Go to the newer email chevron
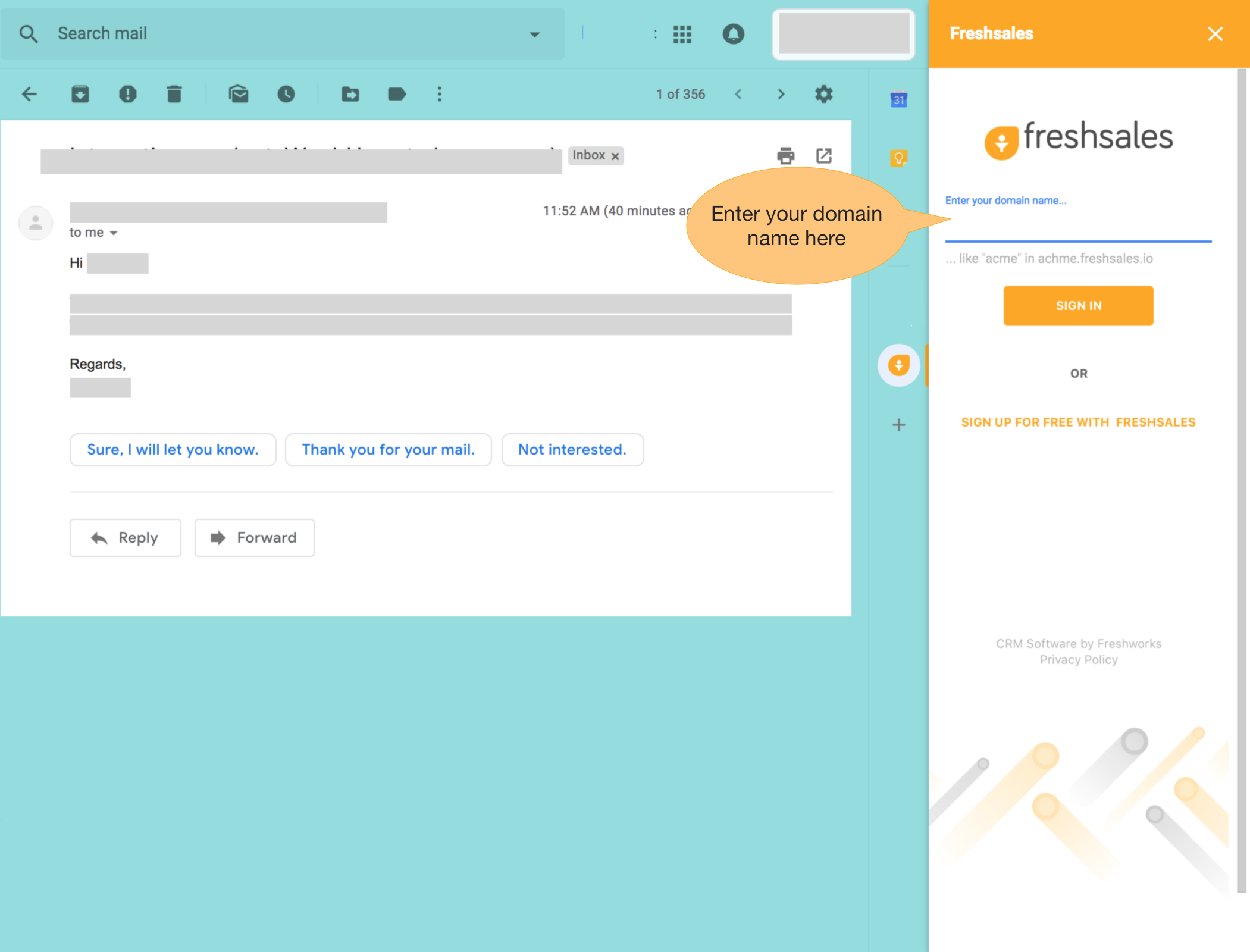The width and height of the screenshot is (1250, 952). coord(738,94)
